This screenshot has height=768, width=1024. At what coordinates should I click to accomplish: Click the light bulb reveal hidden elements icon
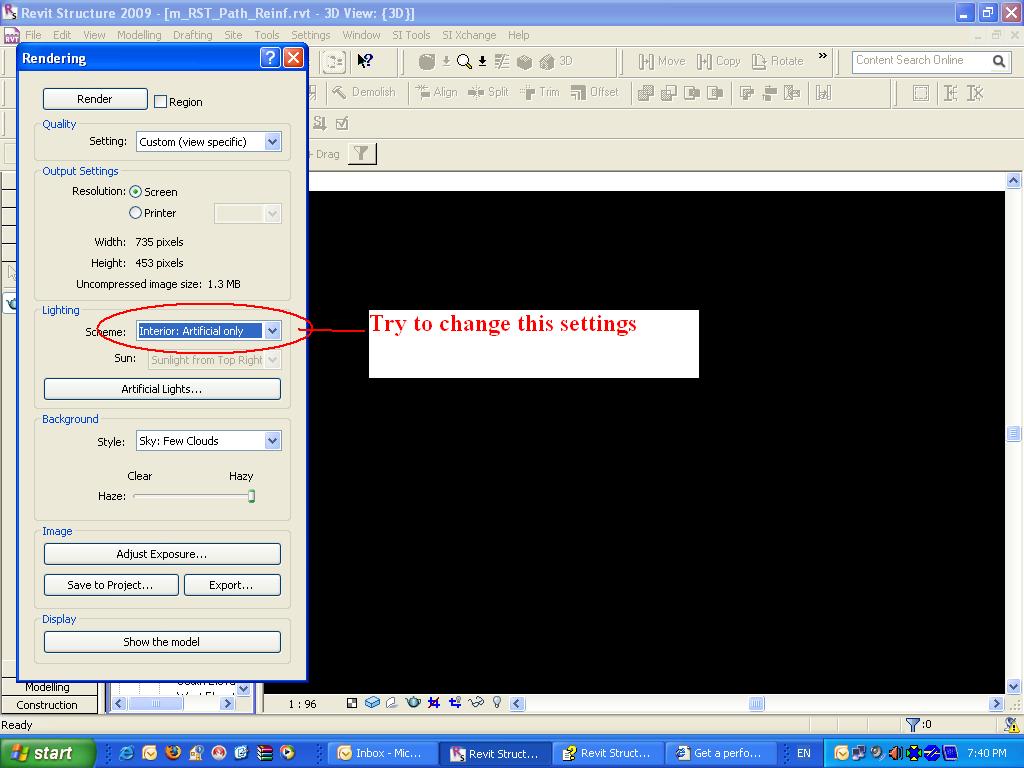pos(497,703)
